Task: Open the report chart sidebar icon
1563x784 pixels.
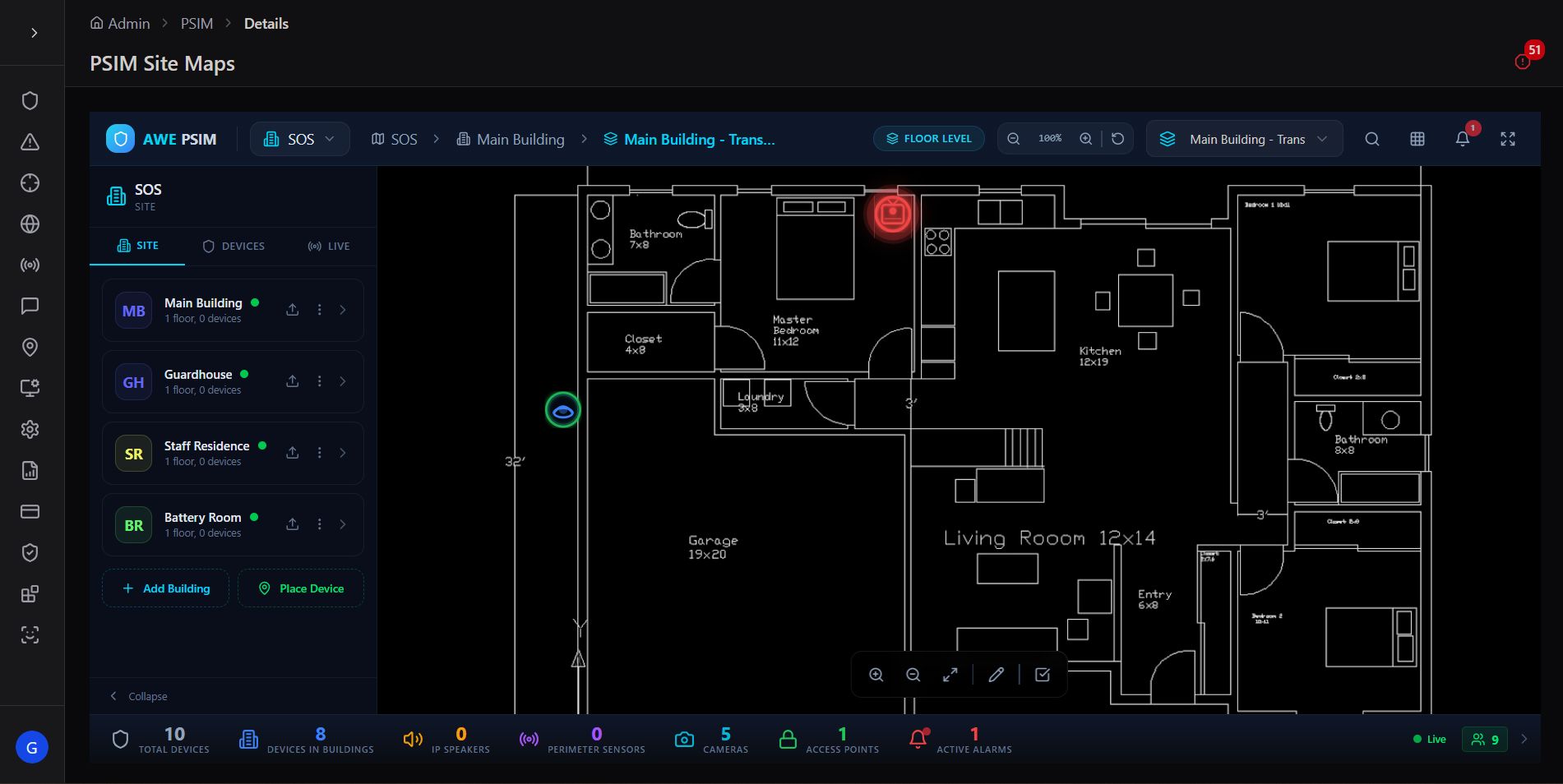Action: 30,471
